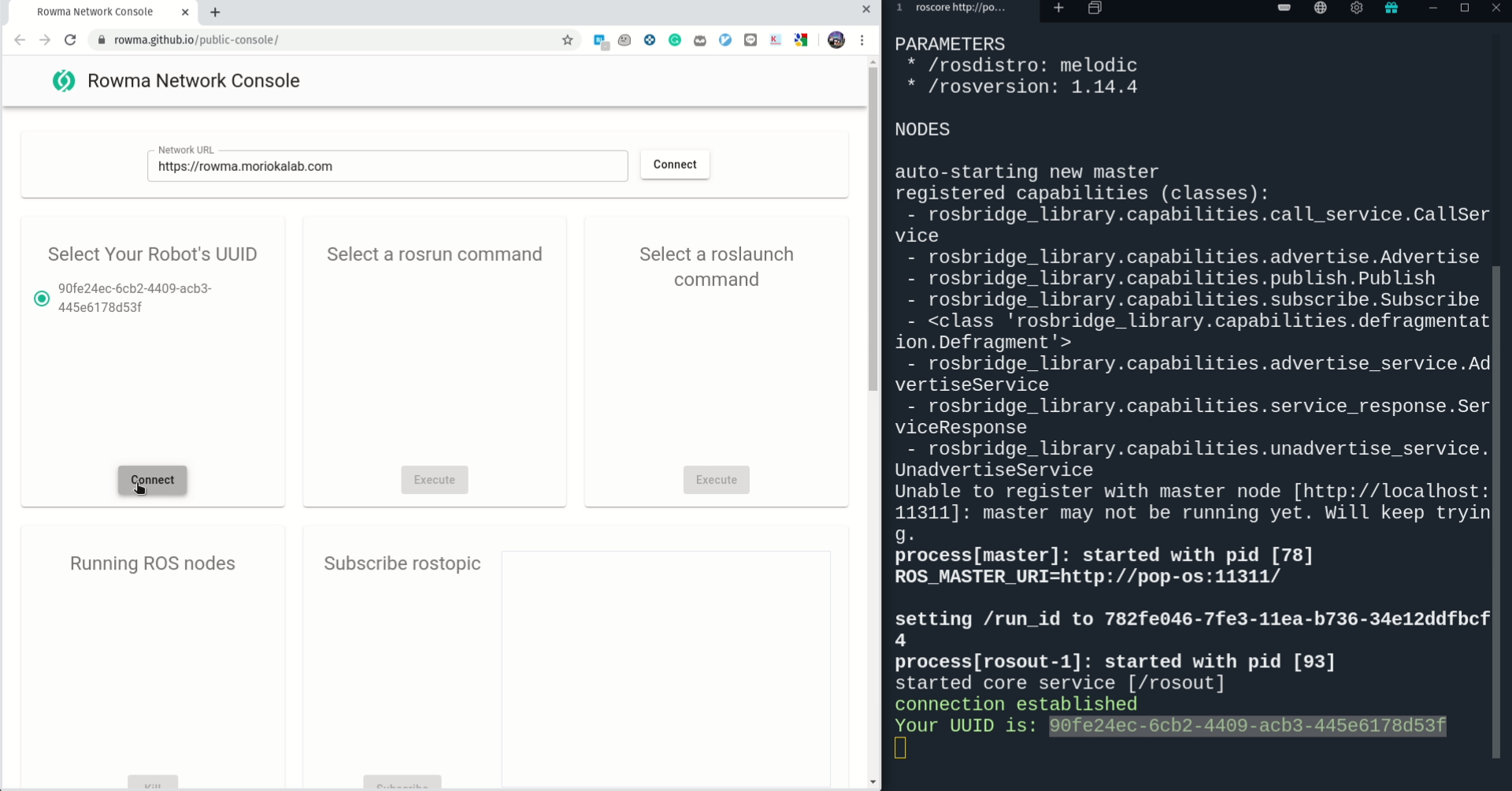The height and width of the screenshot is (791, 1512).
Task: View site info via padlock icon
Action: pos(101,40)
